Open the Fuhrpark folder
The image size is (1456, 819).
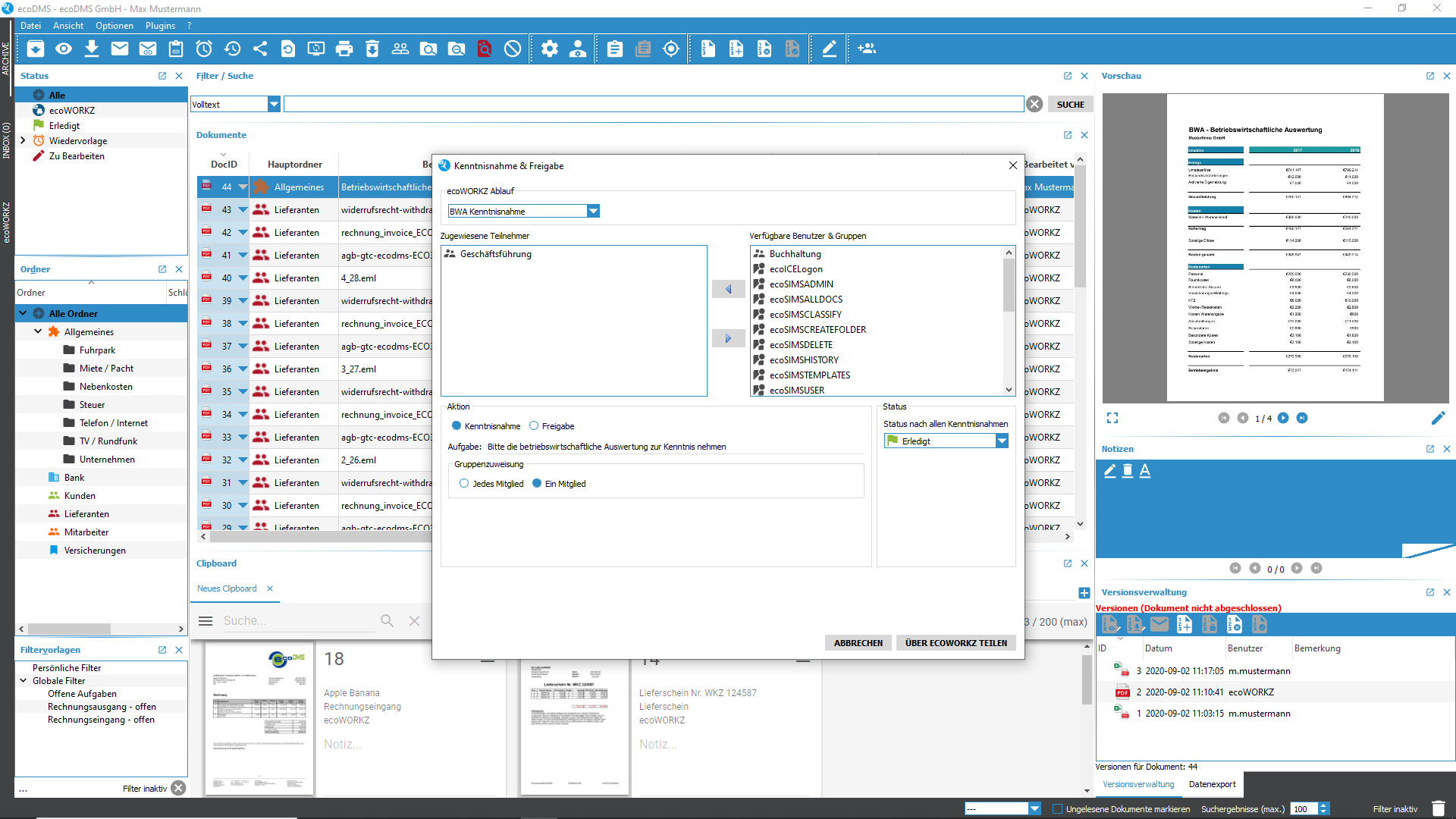pos(97,350)
